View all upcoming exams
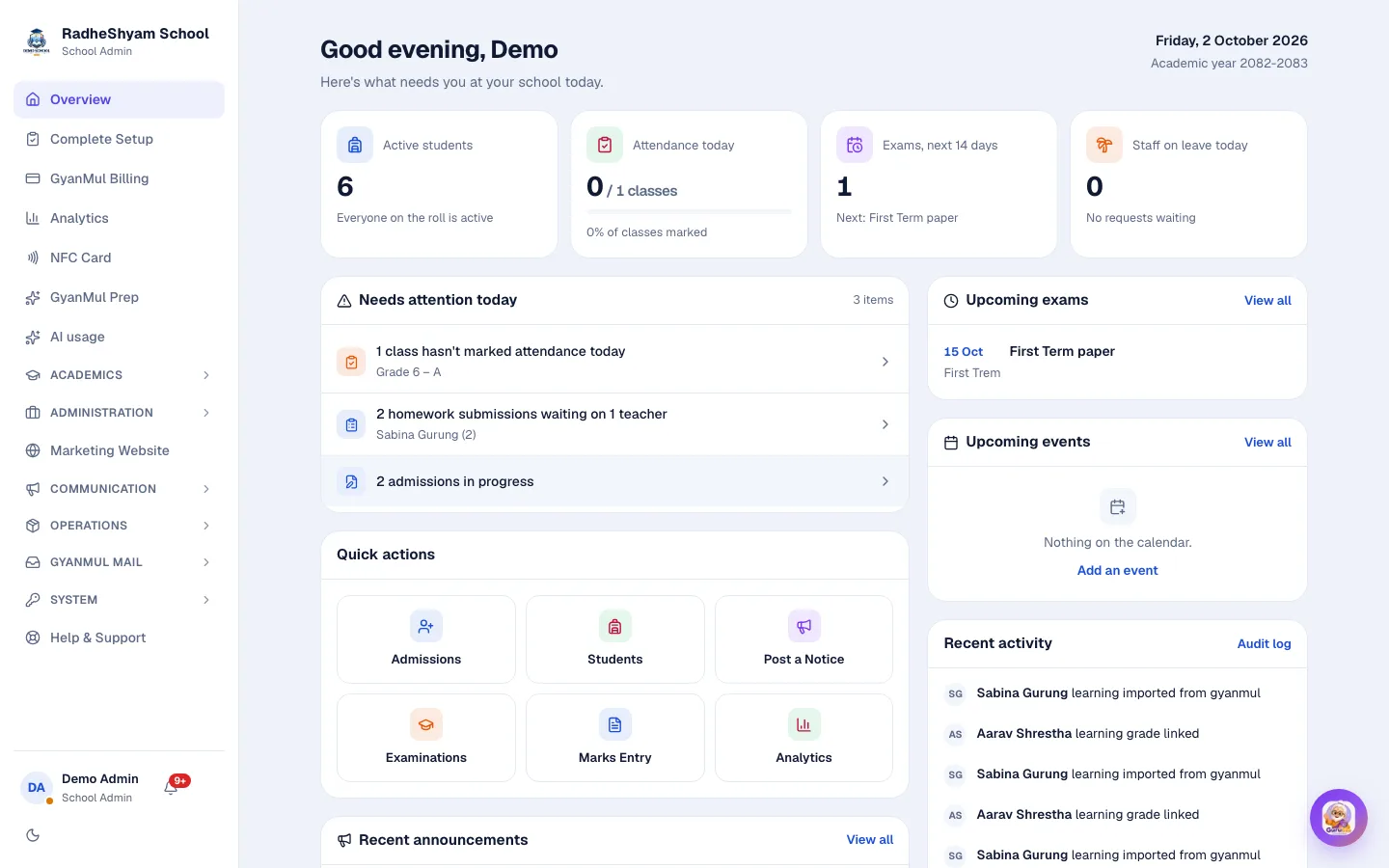The image size is (1389, 868). [1267, 301]
